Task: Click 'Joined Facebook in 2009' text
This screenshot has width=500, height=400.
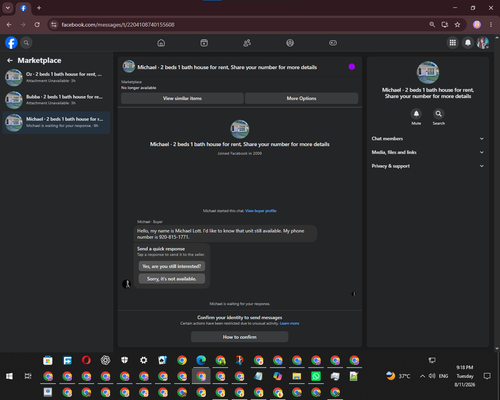Action: click(240, 153)
